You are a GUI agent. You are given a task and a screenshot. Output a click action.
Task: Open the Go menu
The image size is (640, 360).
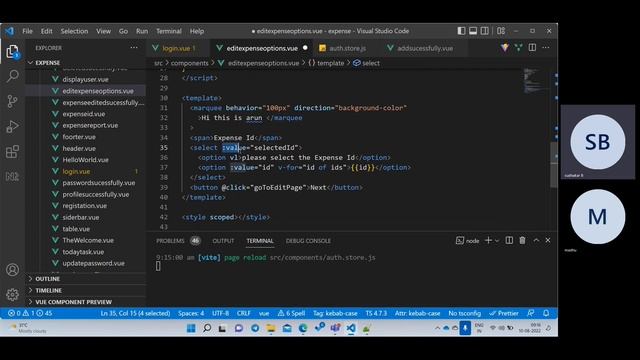coord(123,31)
